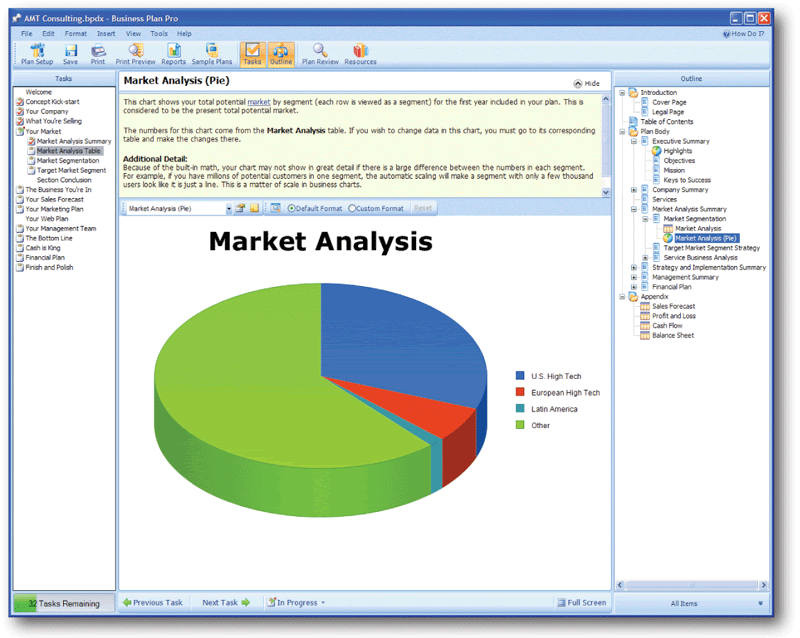800x638 pixels.
Task: Click the greyed-out Reset format button
Action: (x=423, y=208)
